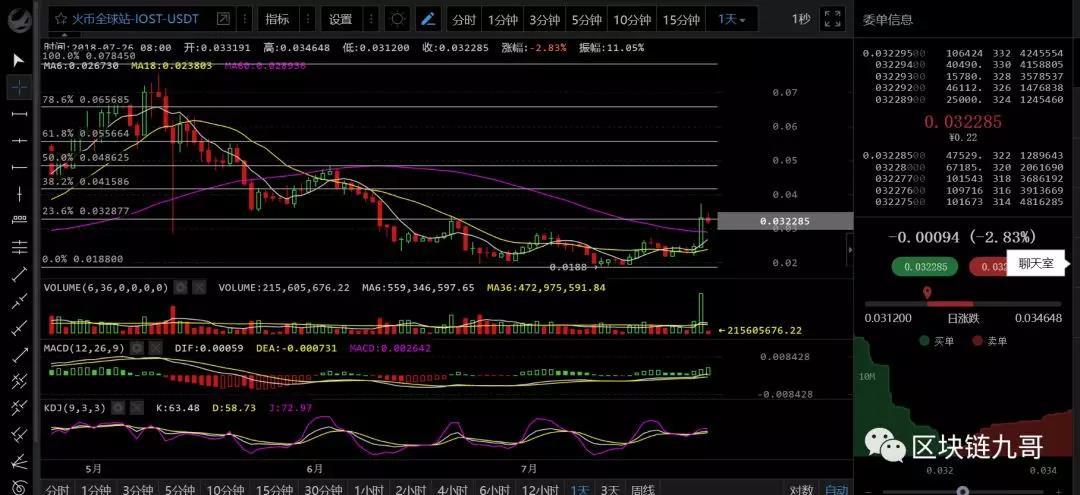Click the MACD(12,26,9) indicator title

[x=84, y=348]
